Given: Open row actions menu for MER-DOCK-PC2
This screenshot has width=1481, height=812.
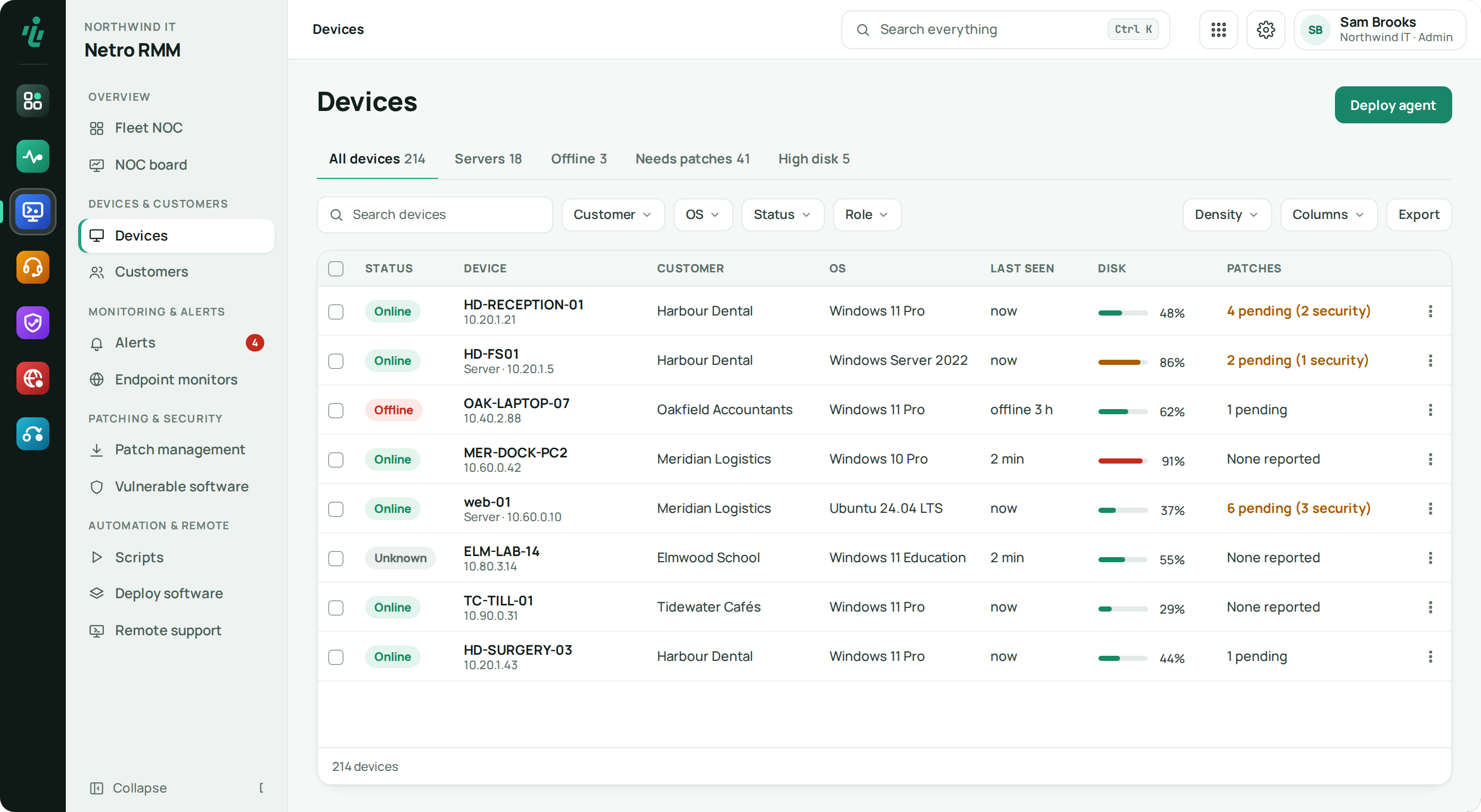Looking at the screenshot, I should tap(1431, 459).
